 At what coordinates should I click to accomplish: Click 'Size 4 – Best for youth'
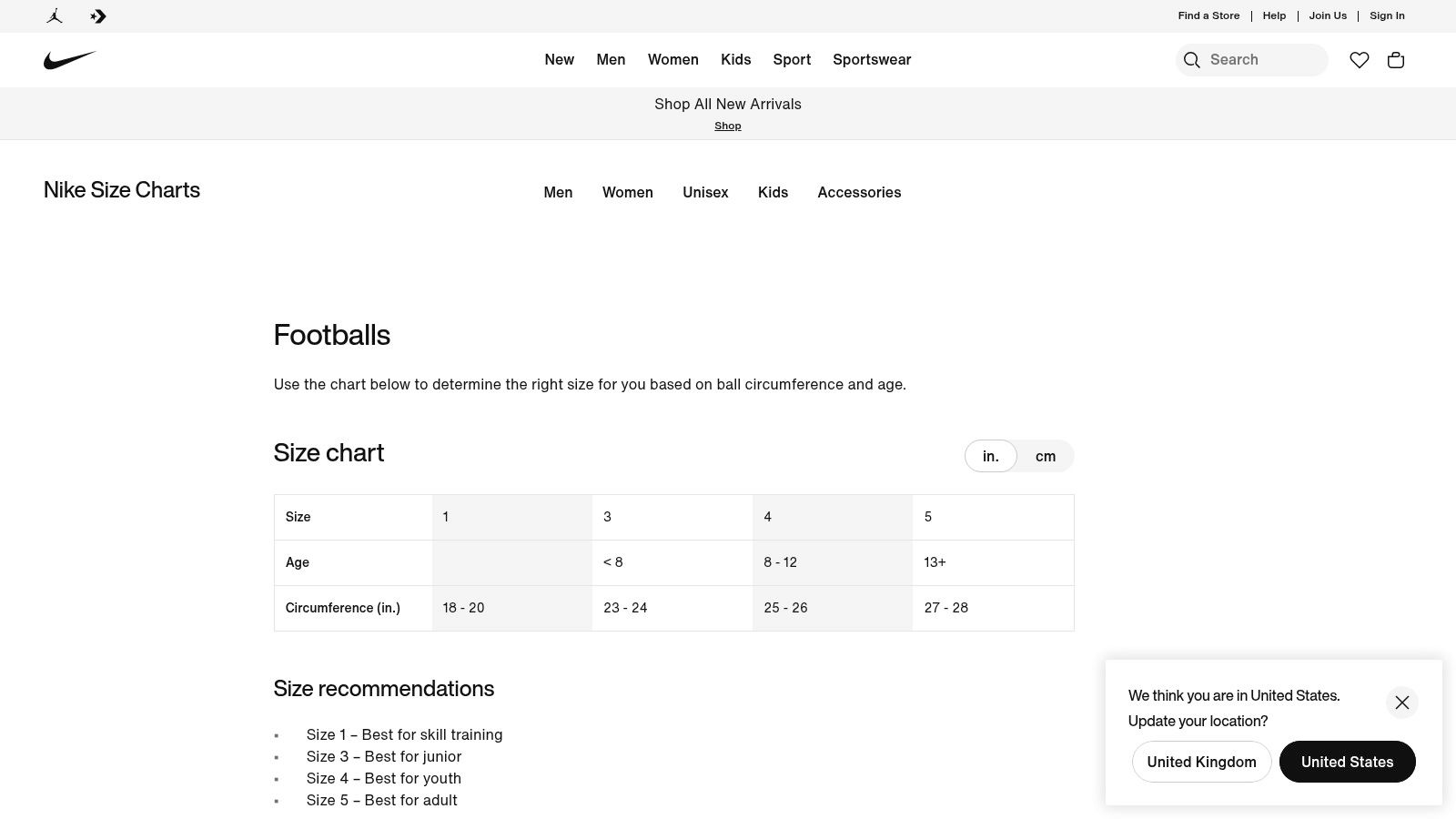click(x=384, y=778)
